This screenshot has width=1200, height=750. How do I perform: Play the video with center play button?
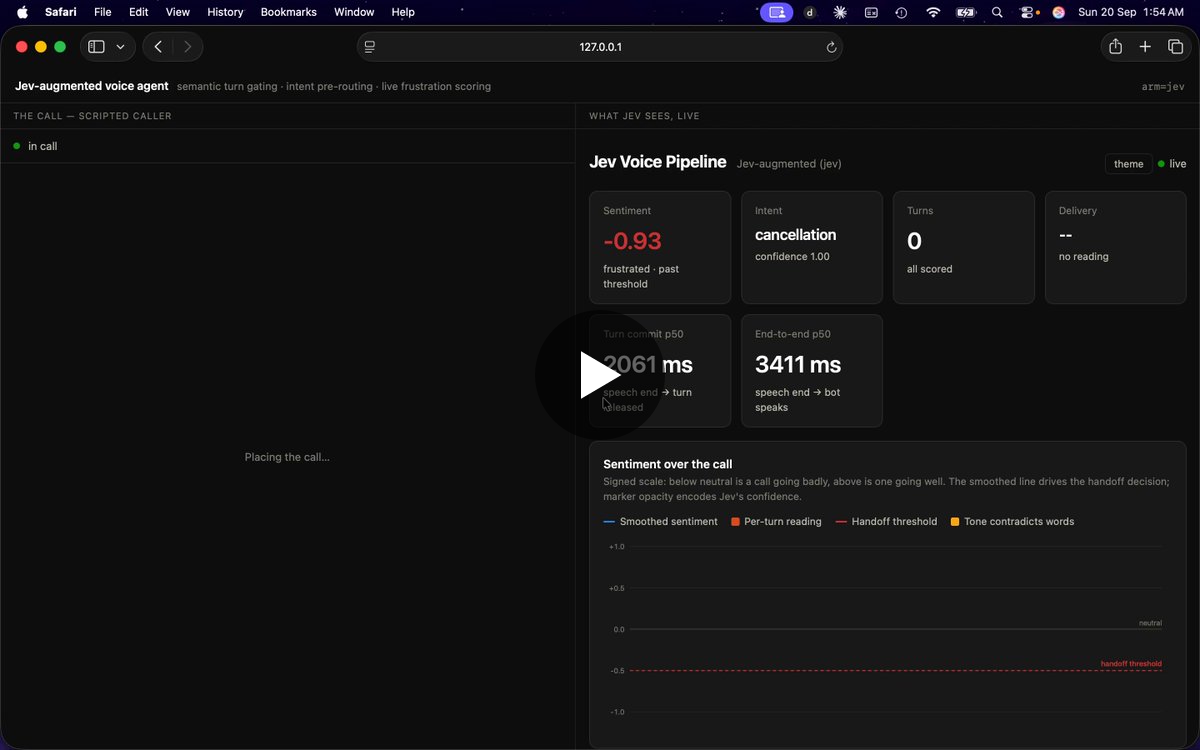599,375
